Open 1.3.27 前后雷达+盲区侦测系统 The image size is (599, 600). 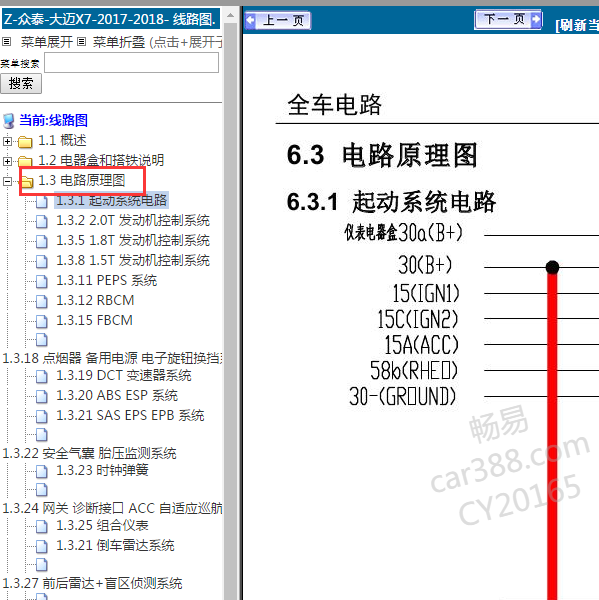92,583
